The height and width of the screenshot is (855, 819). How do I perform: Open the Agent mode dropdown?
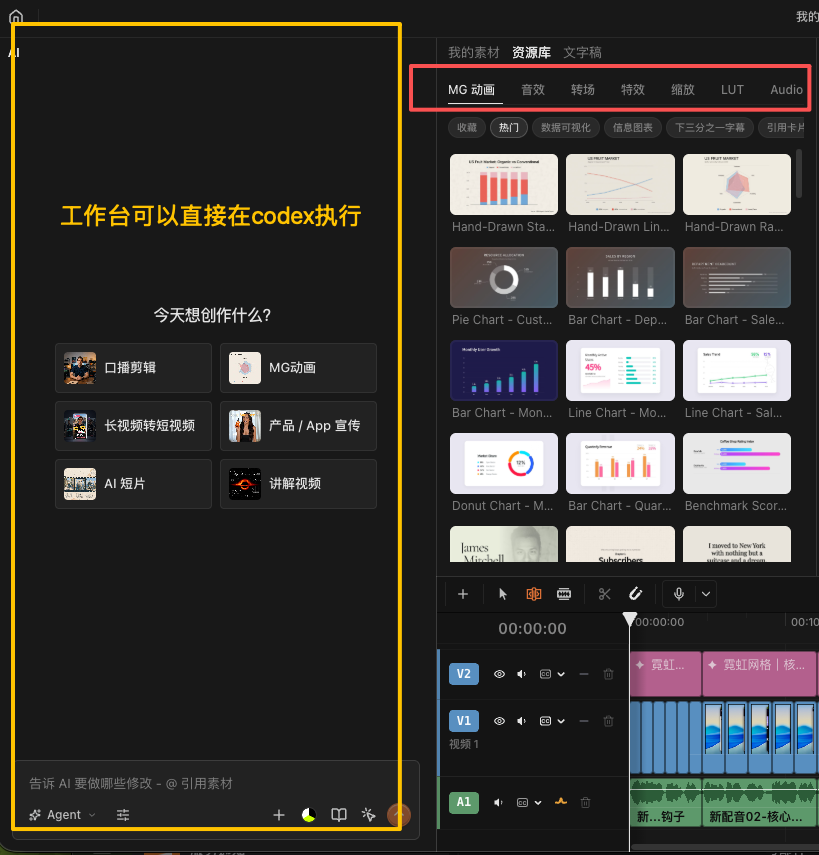[x=63, y=815]
